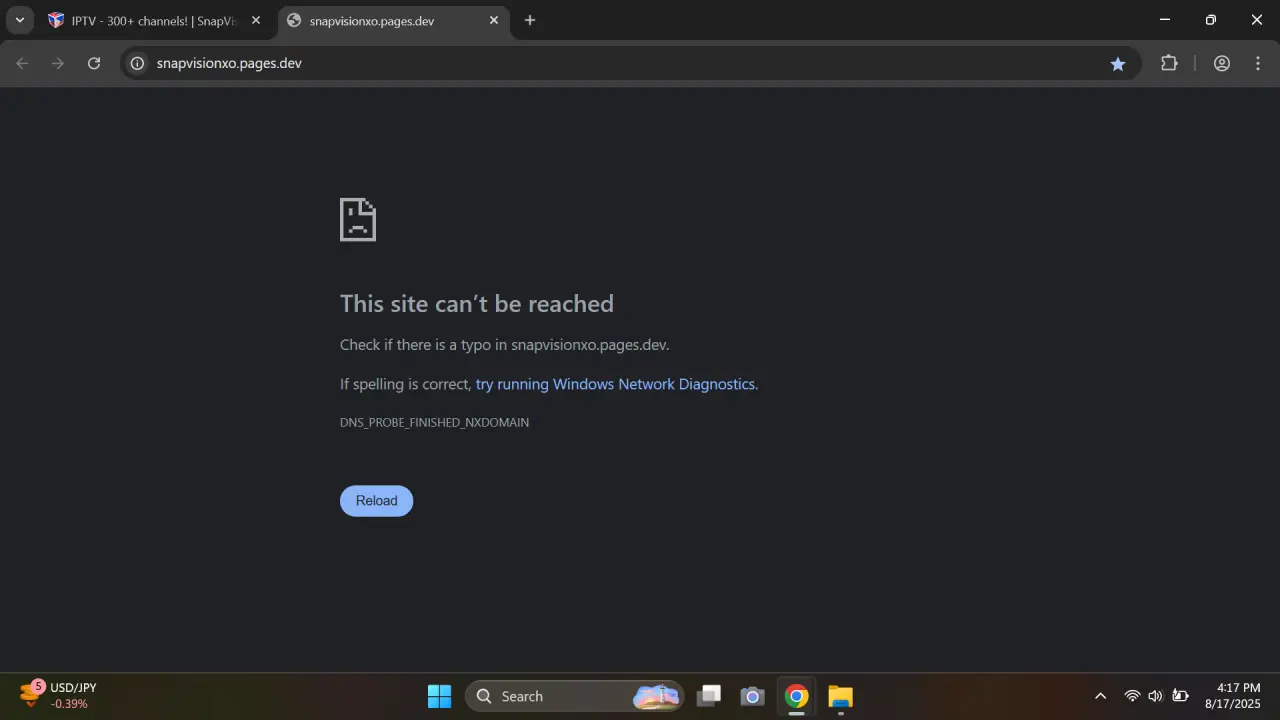Launch the Camera app from taskbar
1280x720 pixels.
pyautogui.click(x=752, y=696)
